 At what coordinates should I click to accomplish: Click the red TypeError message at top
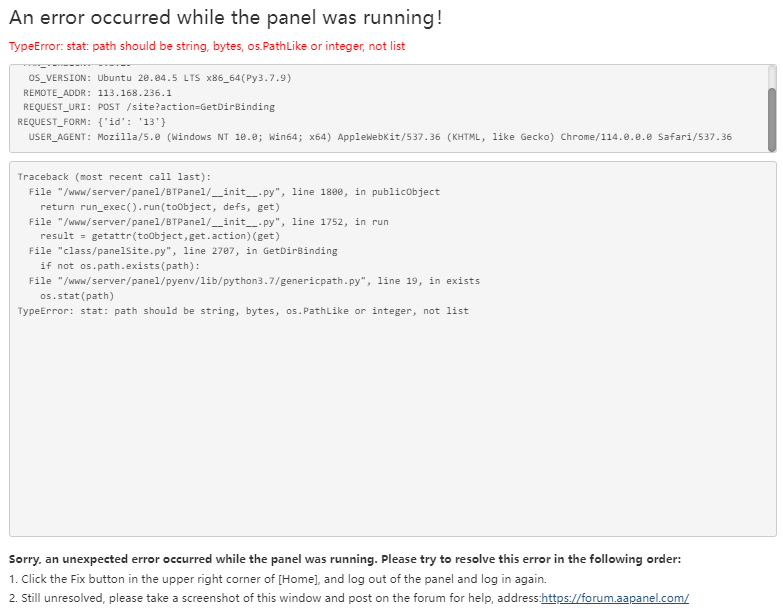coord(207,46)
